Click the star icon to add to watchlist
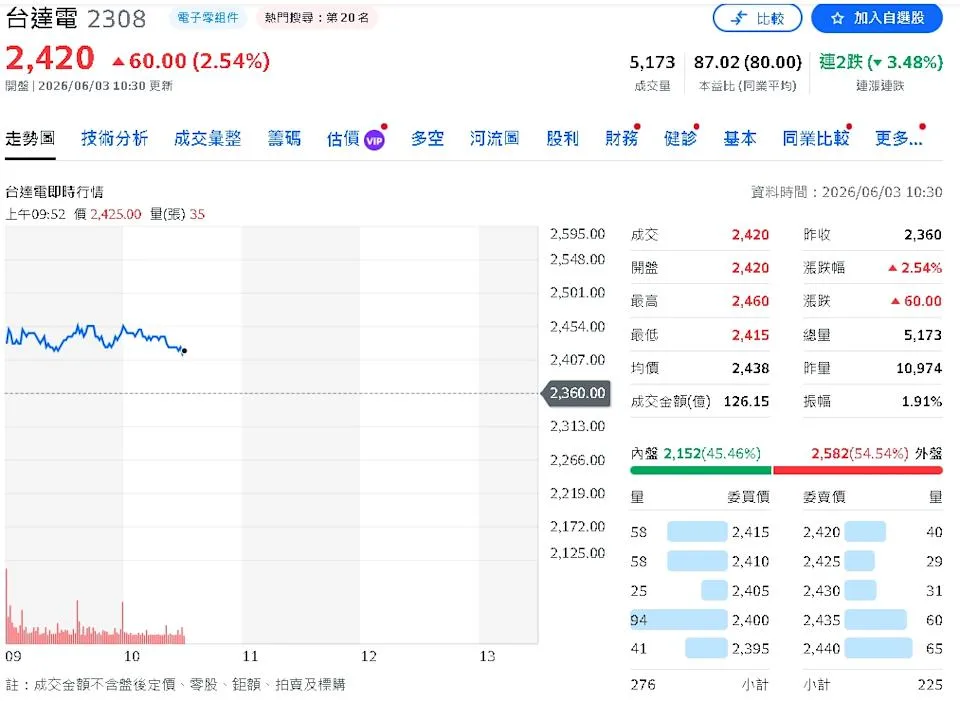 tap(838, 18)
